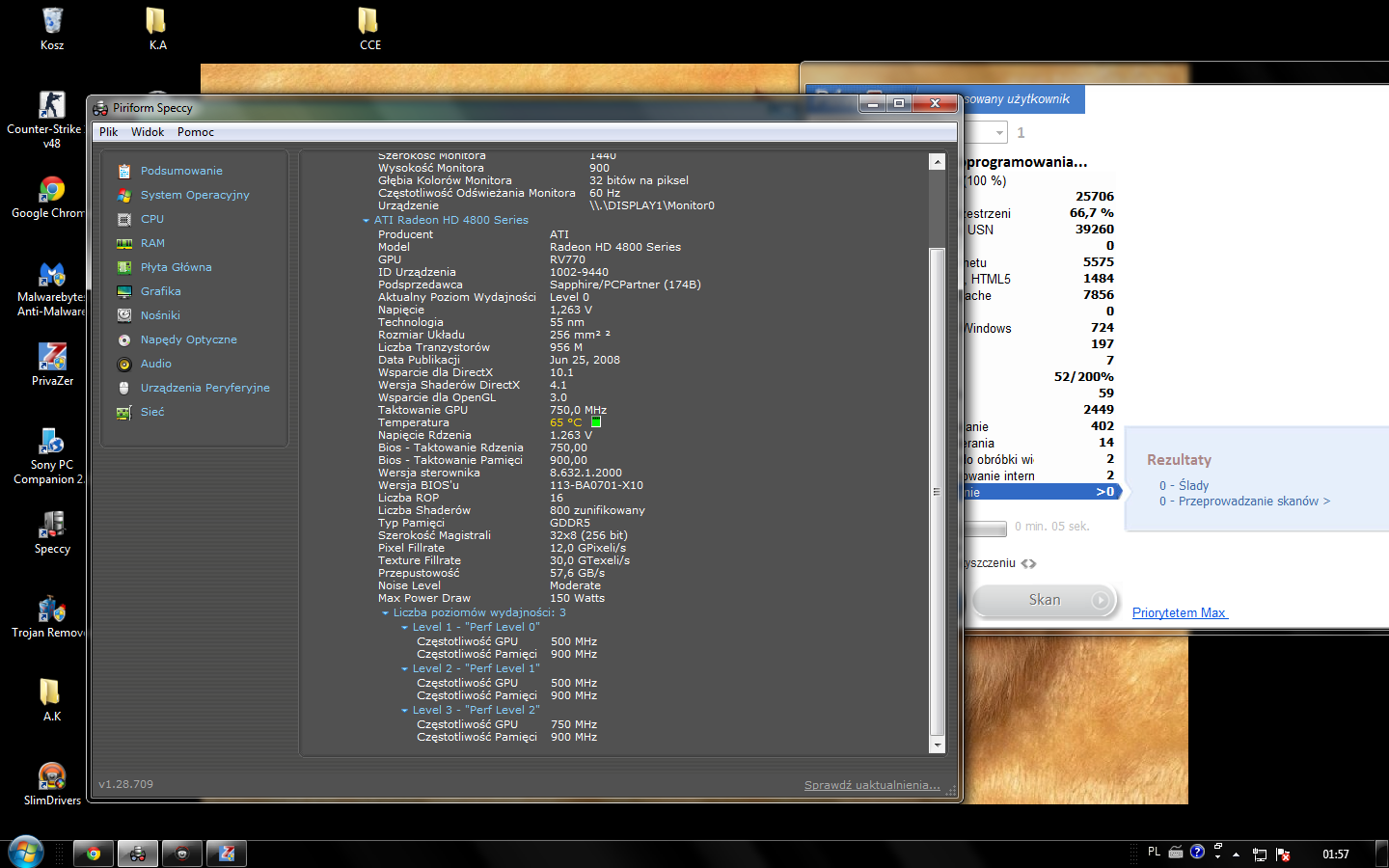The image size is (1389, 868).
Task: Open the Windows Start menu orb
Action: [x=26, y=853]
